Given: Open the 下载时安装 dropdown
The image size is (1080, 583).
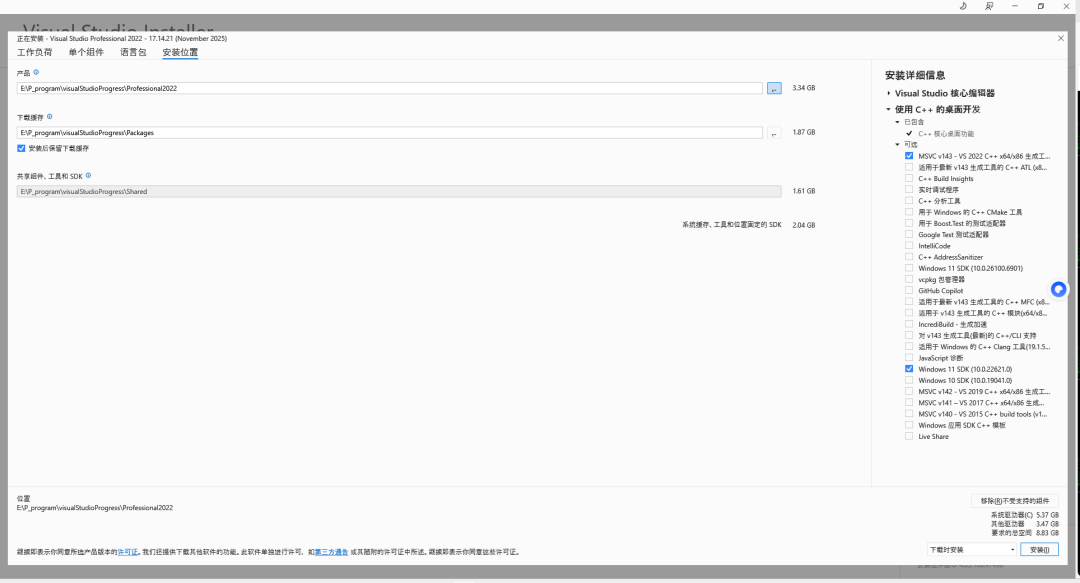Looking at the screenshot, I should point(972,549).
